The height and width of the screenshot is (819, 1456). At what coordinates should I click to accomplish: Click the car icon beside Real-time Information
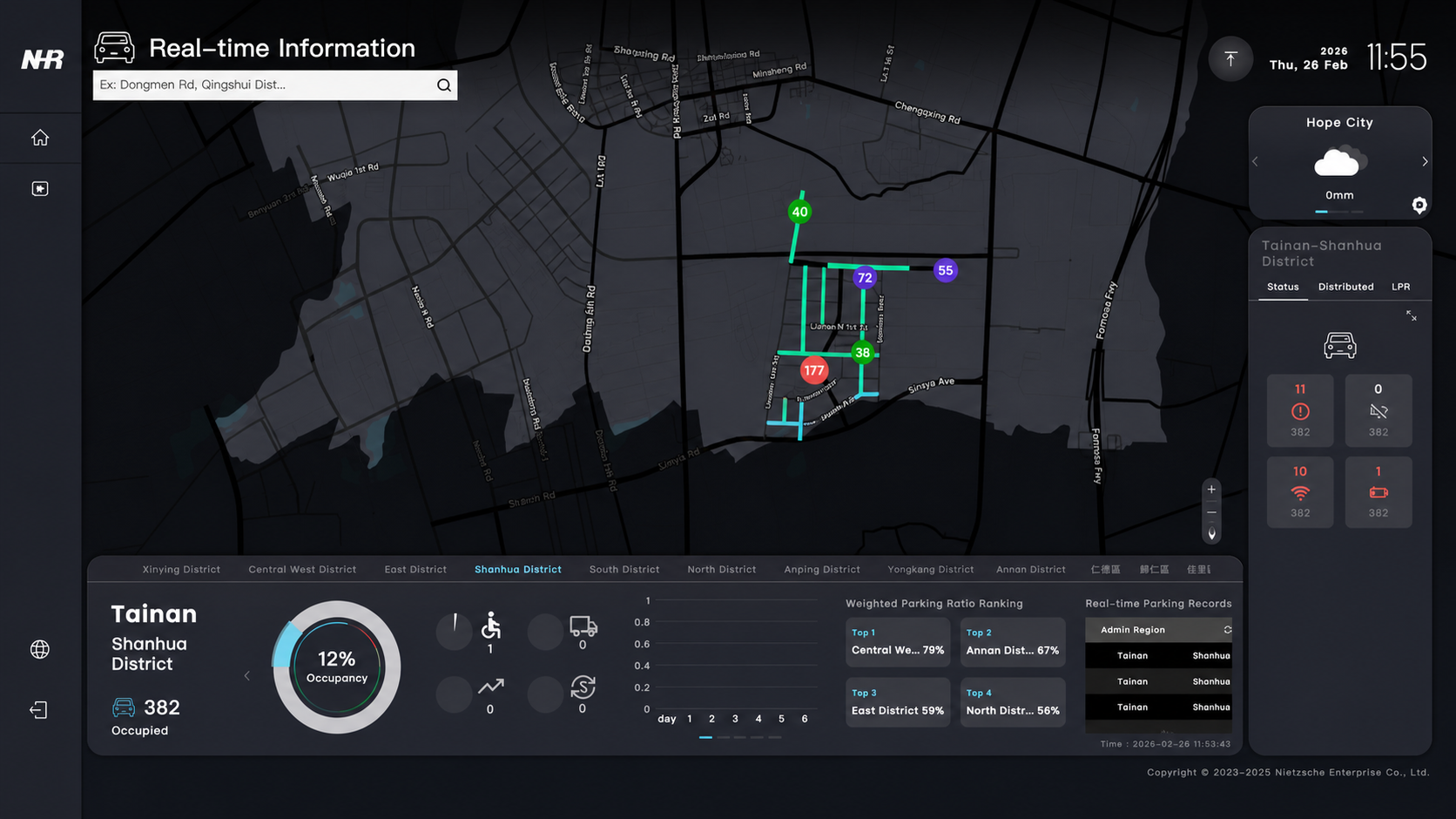pyautogui.click(x=114, y=48)
